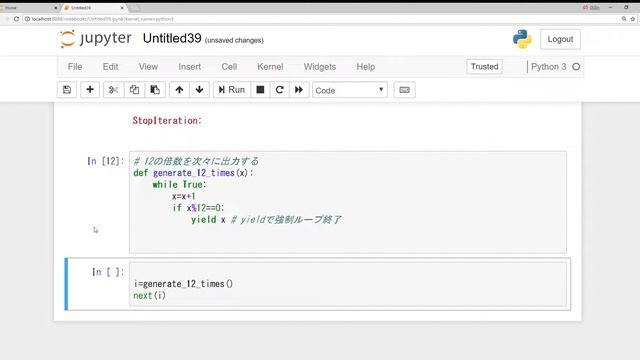
Task: Open the Cell menu
Action: pos(229,67)
